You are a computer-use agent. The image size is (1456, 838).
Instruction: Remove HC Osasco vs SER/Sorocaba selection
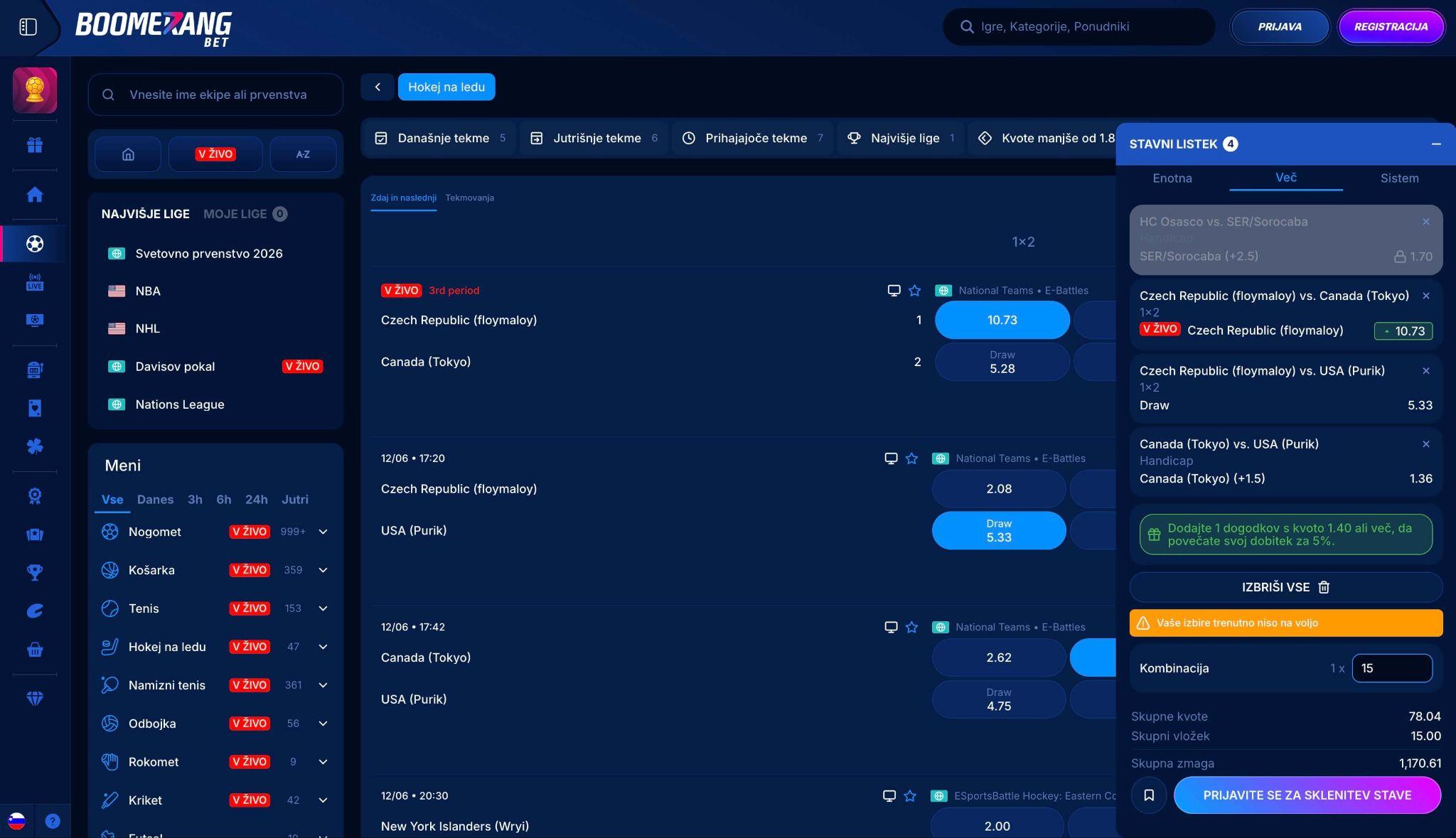[1425, 222]
